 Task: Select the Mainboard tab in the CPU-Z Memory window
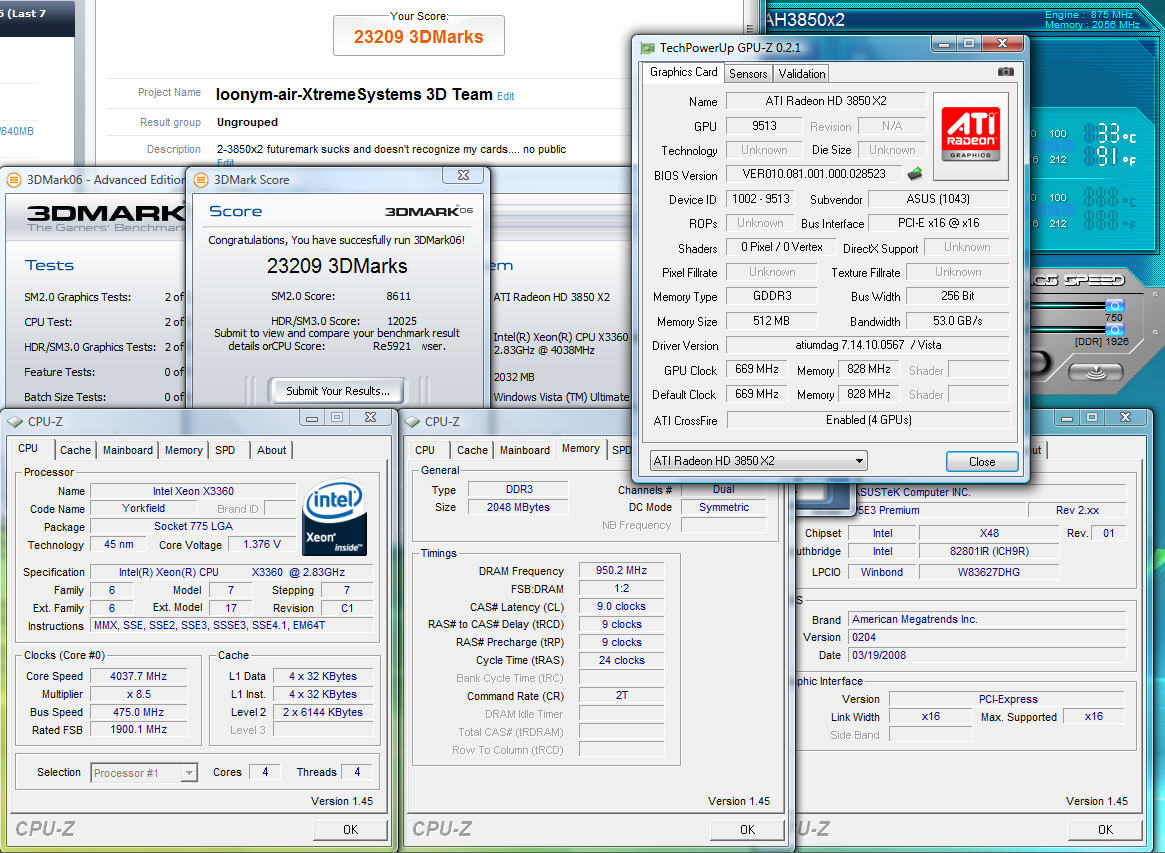coord(525,450)
